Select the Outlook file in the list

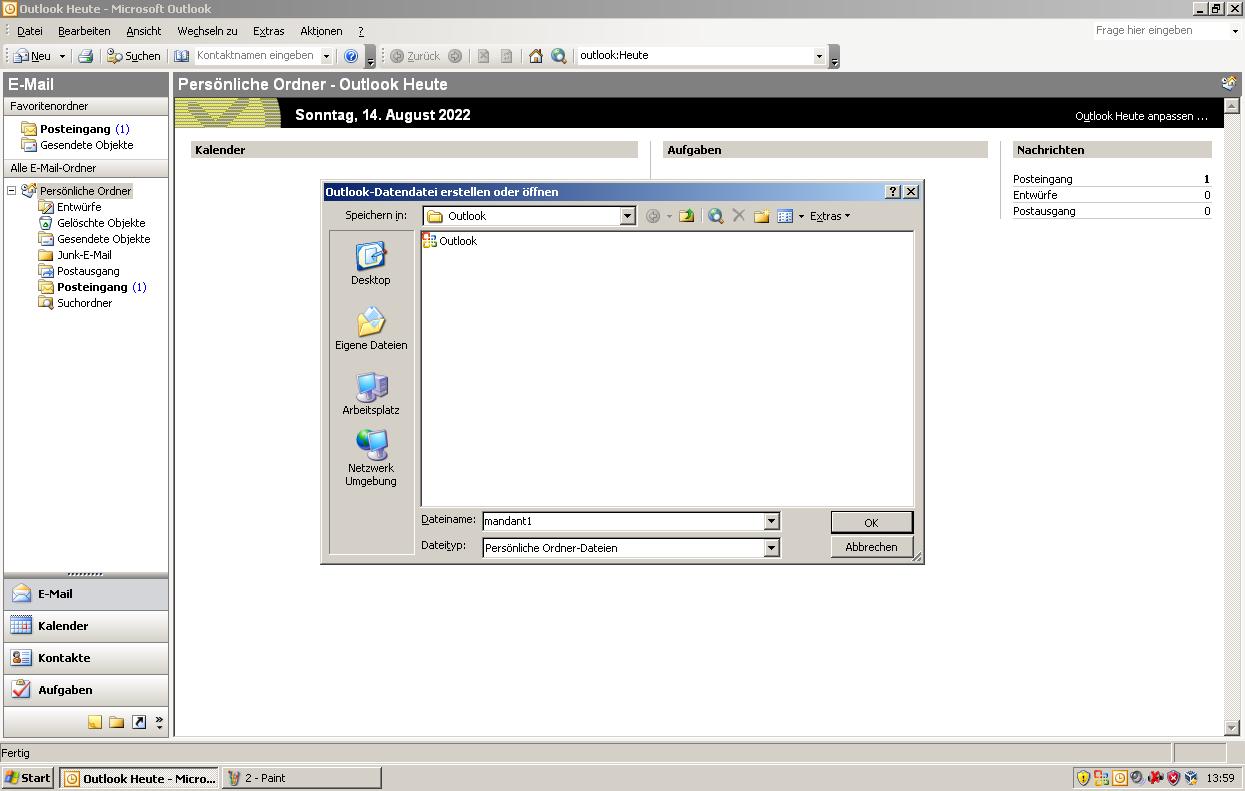(x=450, y=241)
